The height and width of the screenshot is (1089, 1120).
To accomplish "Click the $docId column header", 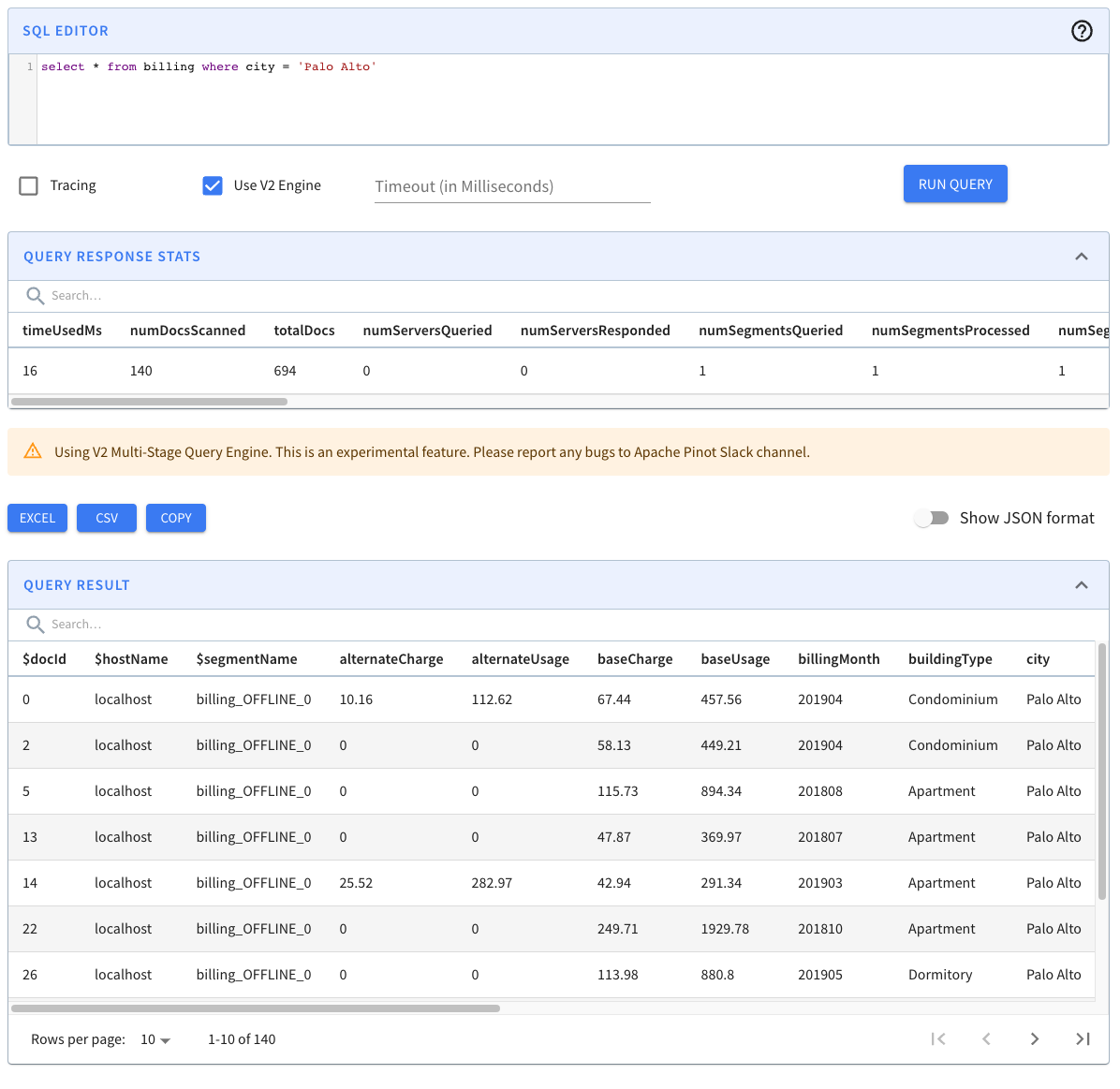I will click(x=44, y=659).
